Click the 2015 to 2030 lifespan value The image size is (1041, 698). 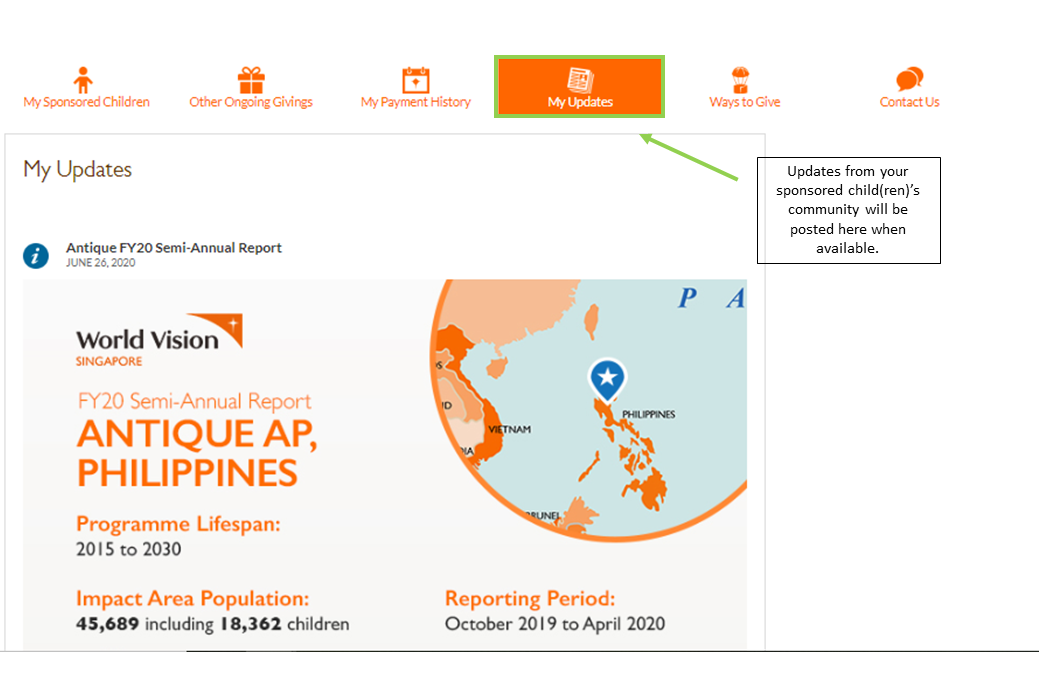(x=128, y=549)
